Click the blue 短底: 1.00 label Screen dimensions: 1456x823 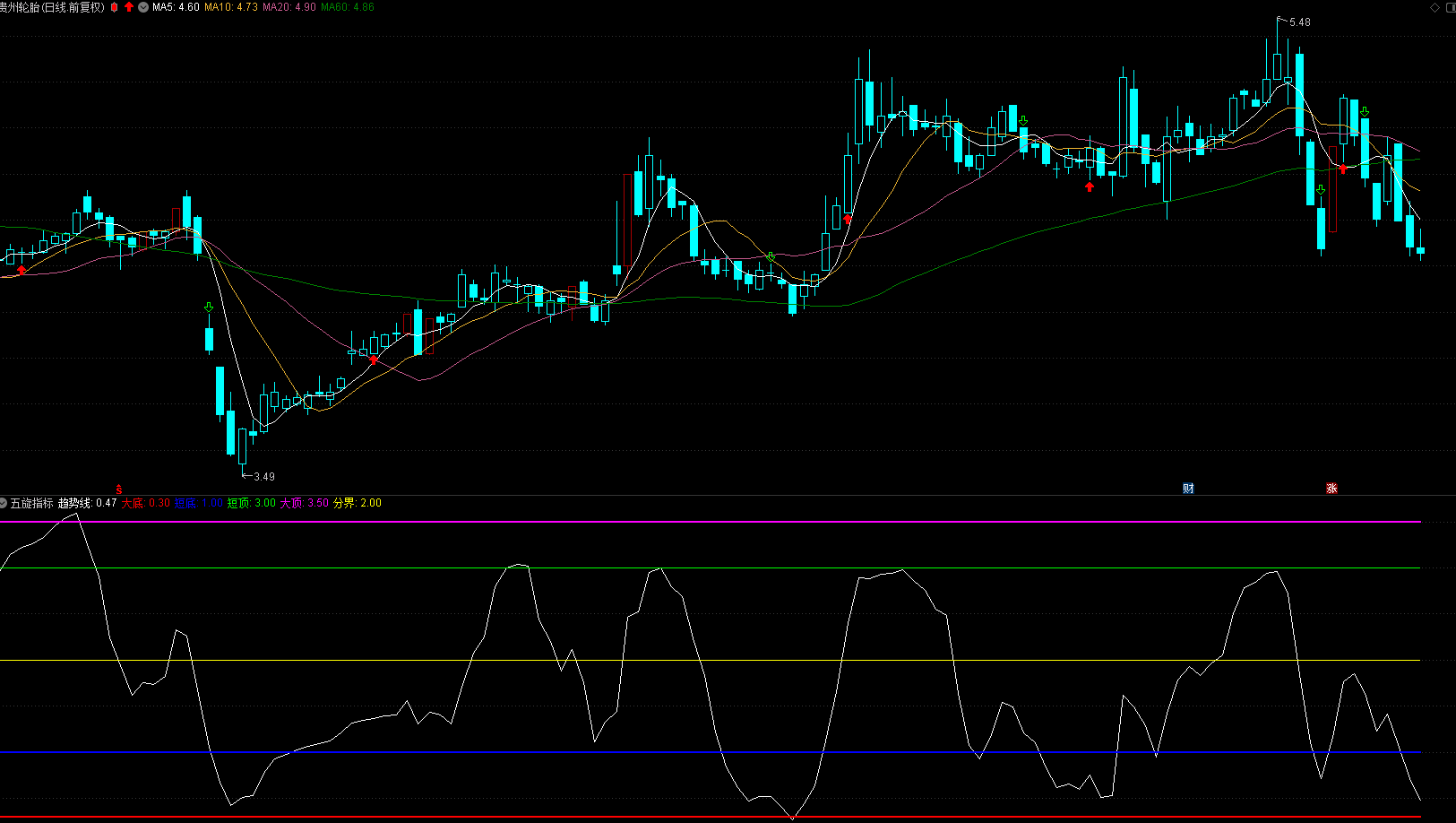[199, 503]
